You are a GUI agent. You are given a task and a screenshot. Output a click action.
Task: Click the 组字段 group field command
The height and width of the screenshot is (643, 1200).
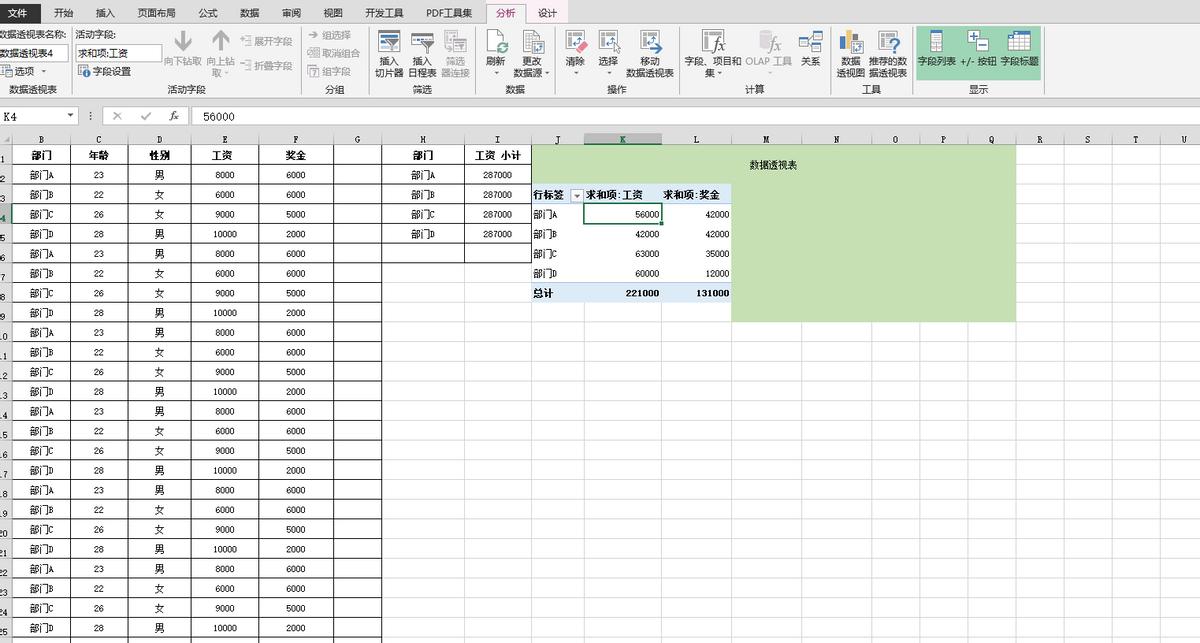(x=330, y=71)
